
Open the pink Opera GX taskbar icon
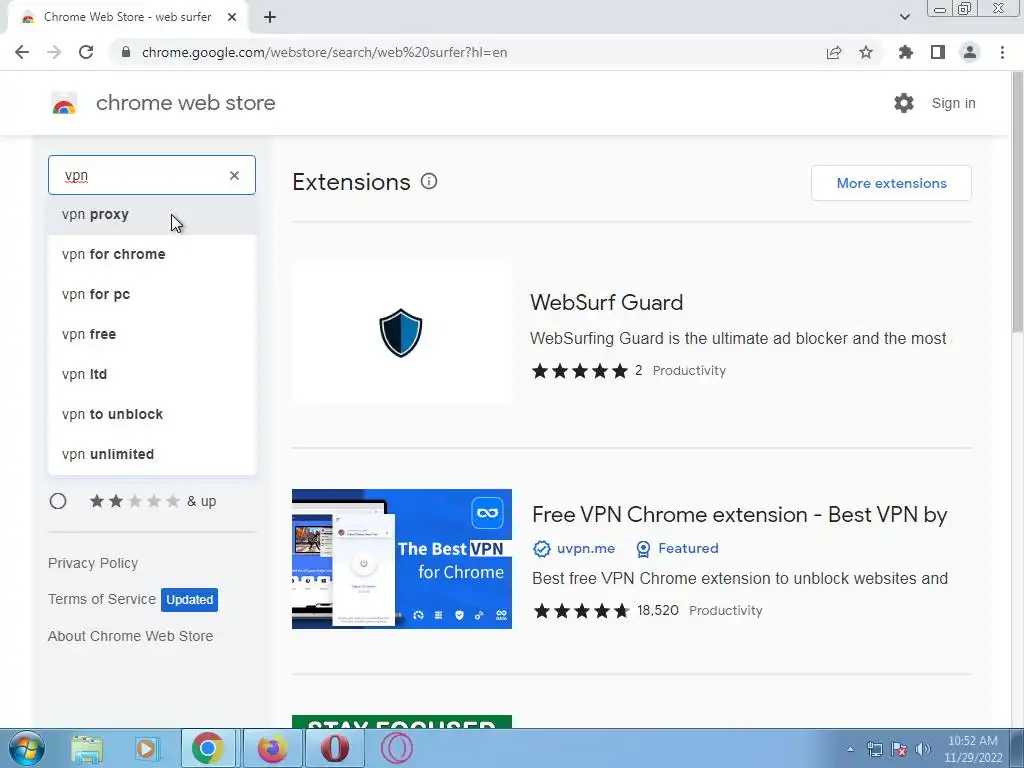tap(396, 748)
